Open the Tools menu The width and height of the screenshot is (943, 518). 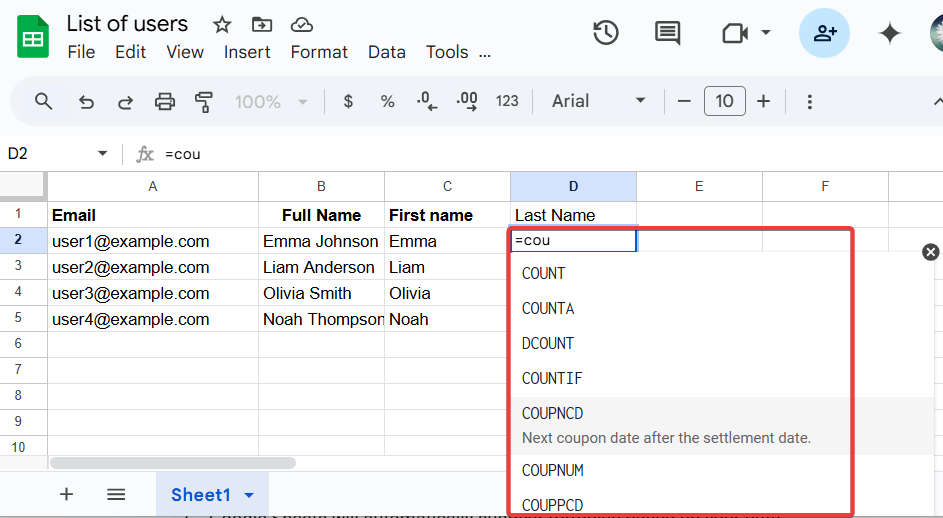click(x=447, y=52)
